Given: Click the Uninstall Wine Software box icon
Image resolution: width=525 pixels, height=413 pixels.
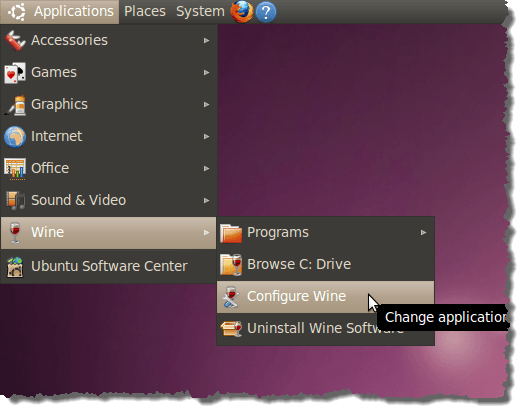Looking at the screenshot, I should [x=231, y=329].
